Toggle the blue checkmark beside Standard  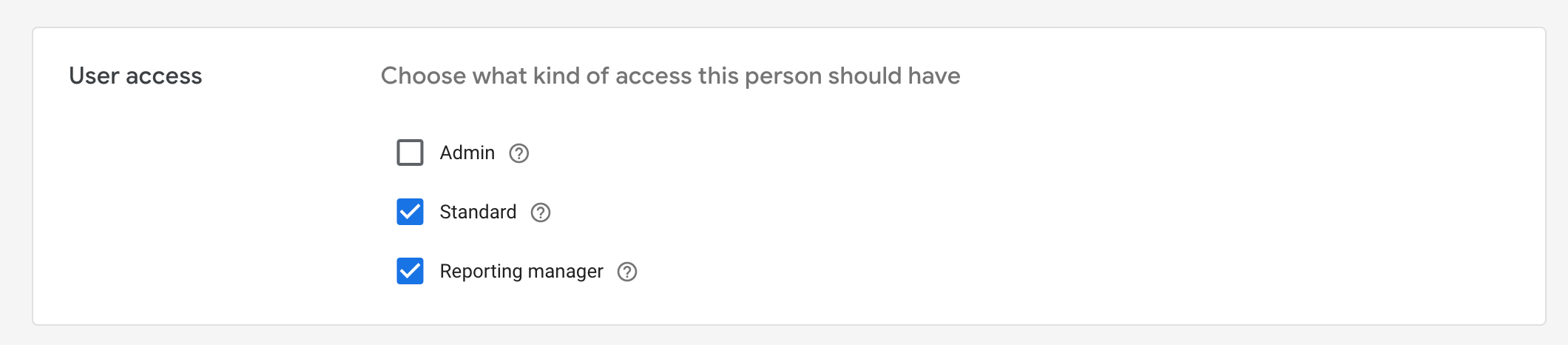coord(410,212)
